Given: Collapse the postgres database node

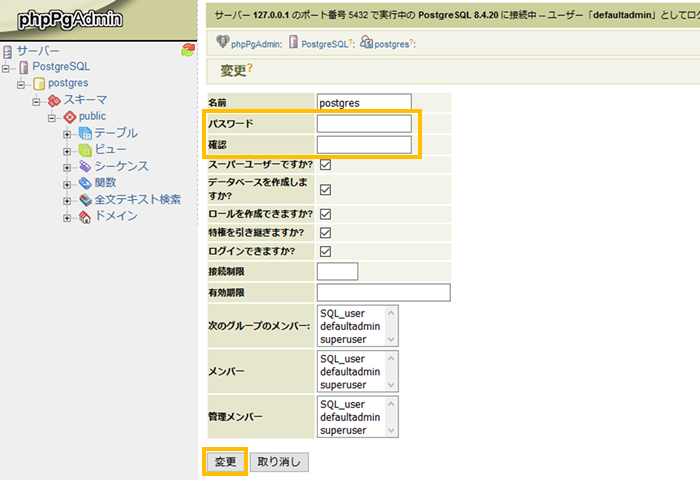Looking at the screenshot, I should 21,85.
